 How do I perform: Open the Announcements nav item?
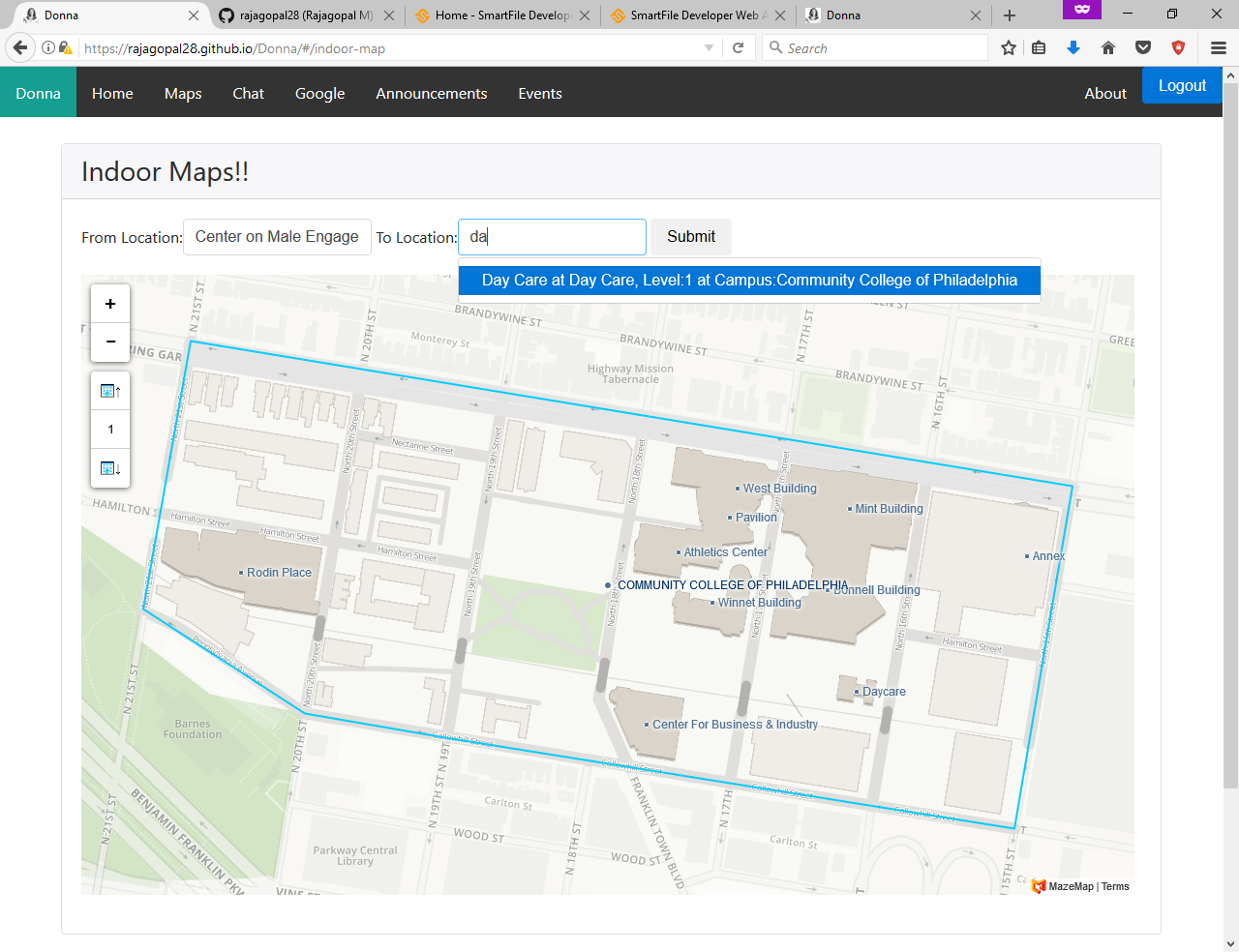point(432,93)
